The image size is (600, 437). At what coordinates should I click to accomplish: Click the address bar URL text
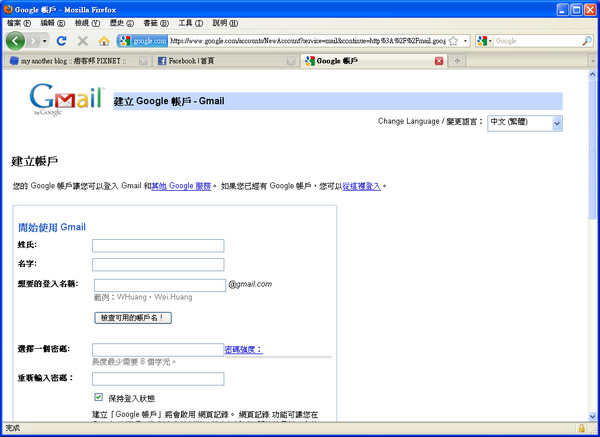307,41
